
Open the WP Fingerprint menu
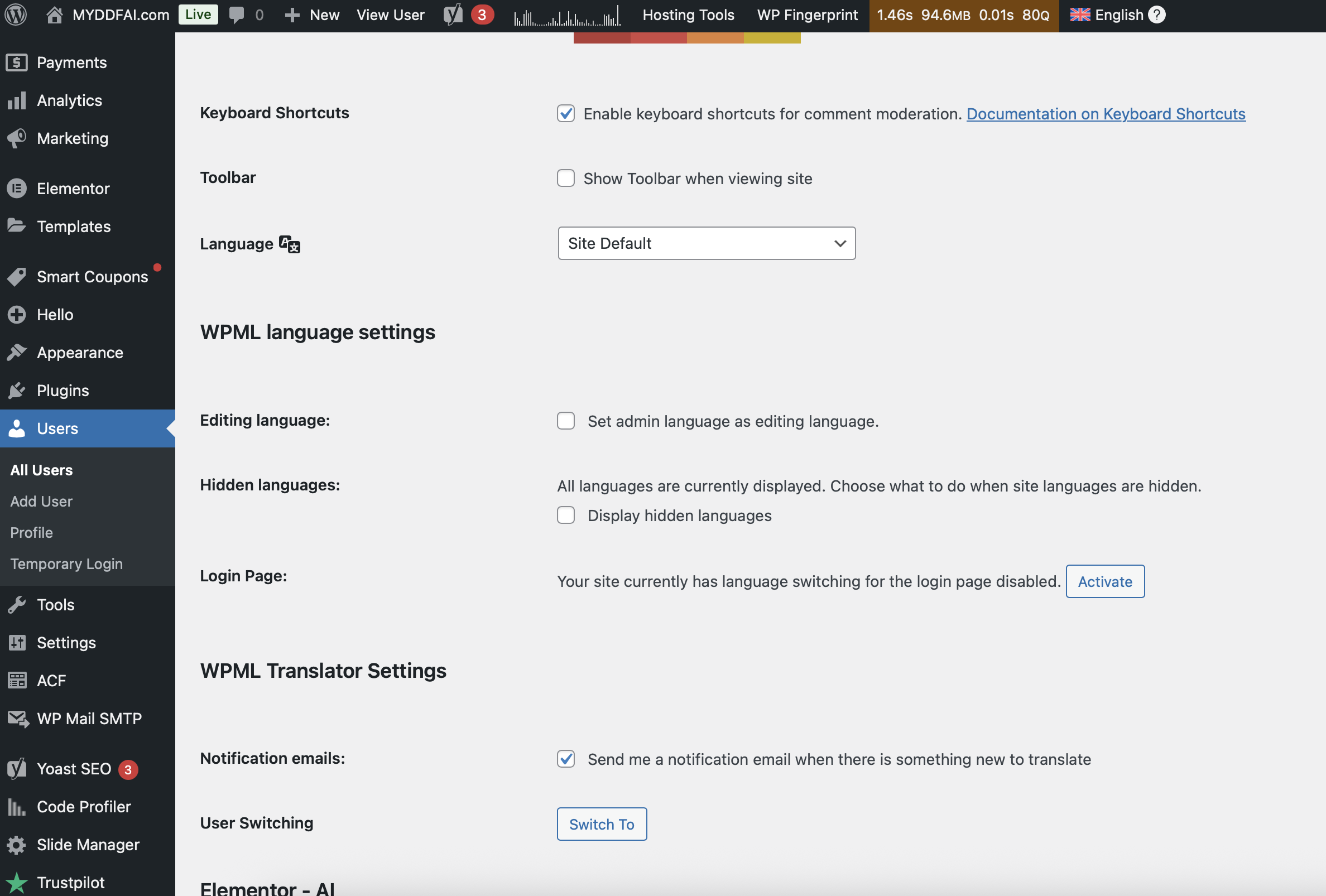pyautogui.click(x=808, y=15)
